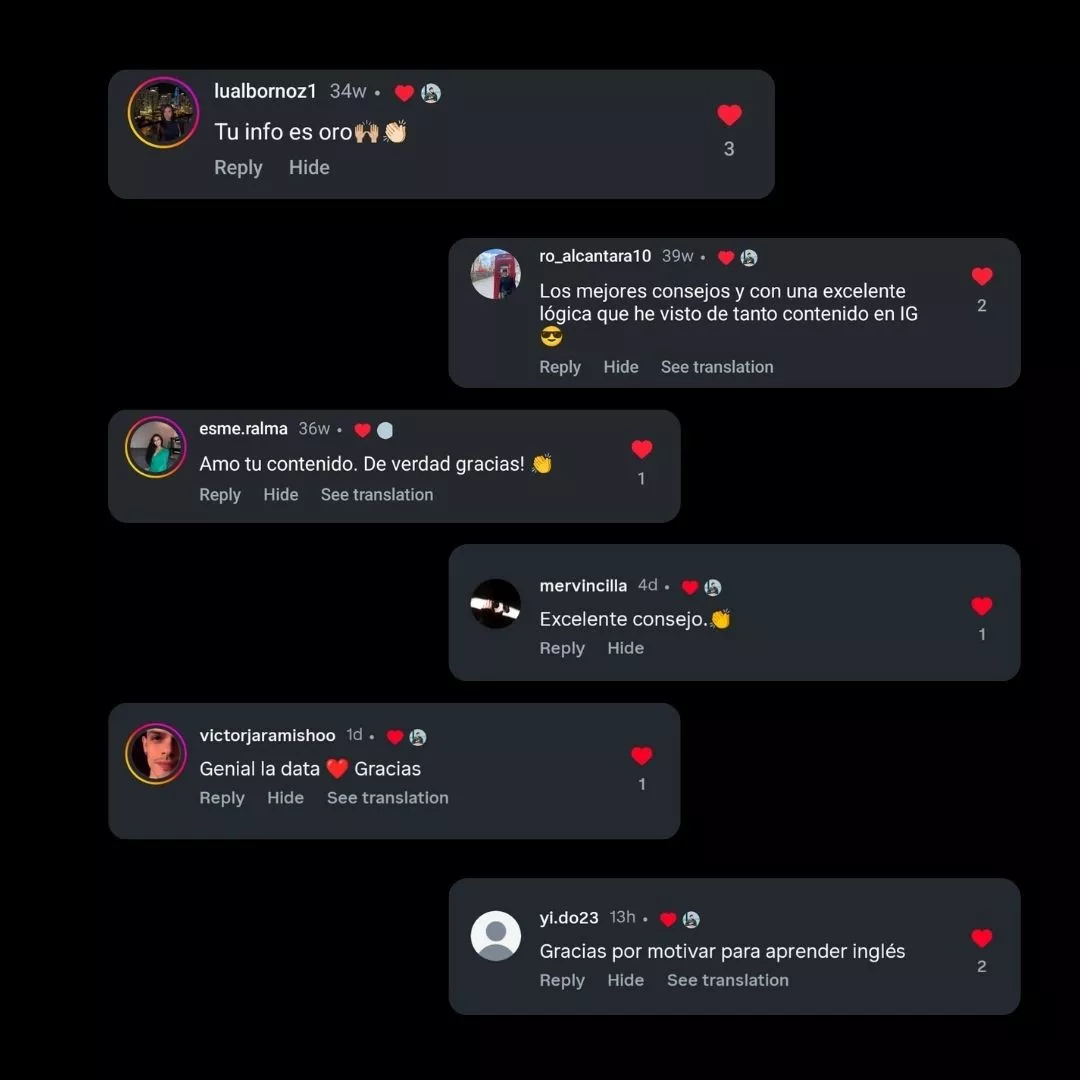The height and width of the screenshot is (1080, 1080).
Task: See translation for victorjaramishoo's comment
Action: tap(388, 798)
